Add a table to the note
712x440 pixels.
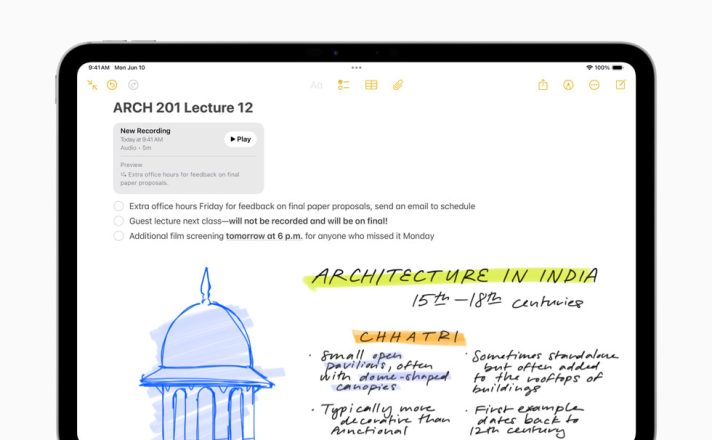371,85
